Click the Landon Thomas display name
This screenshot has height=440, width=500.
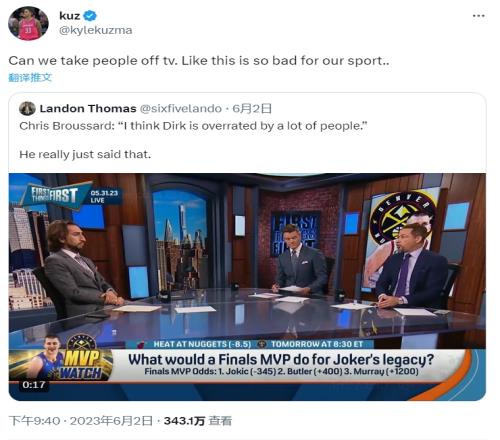point(88,109)
